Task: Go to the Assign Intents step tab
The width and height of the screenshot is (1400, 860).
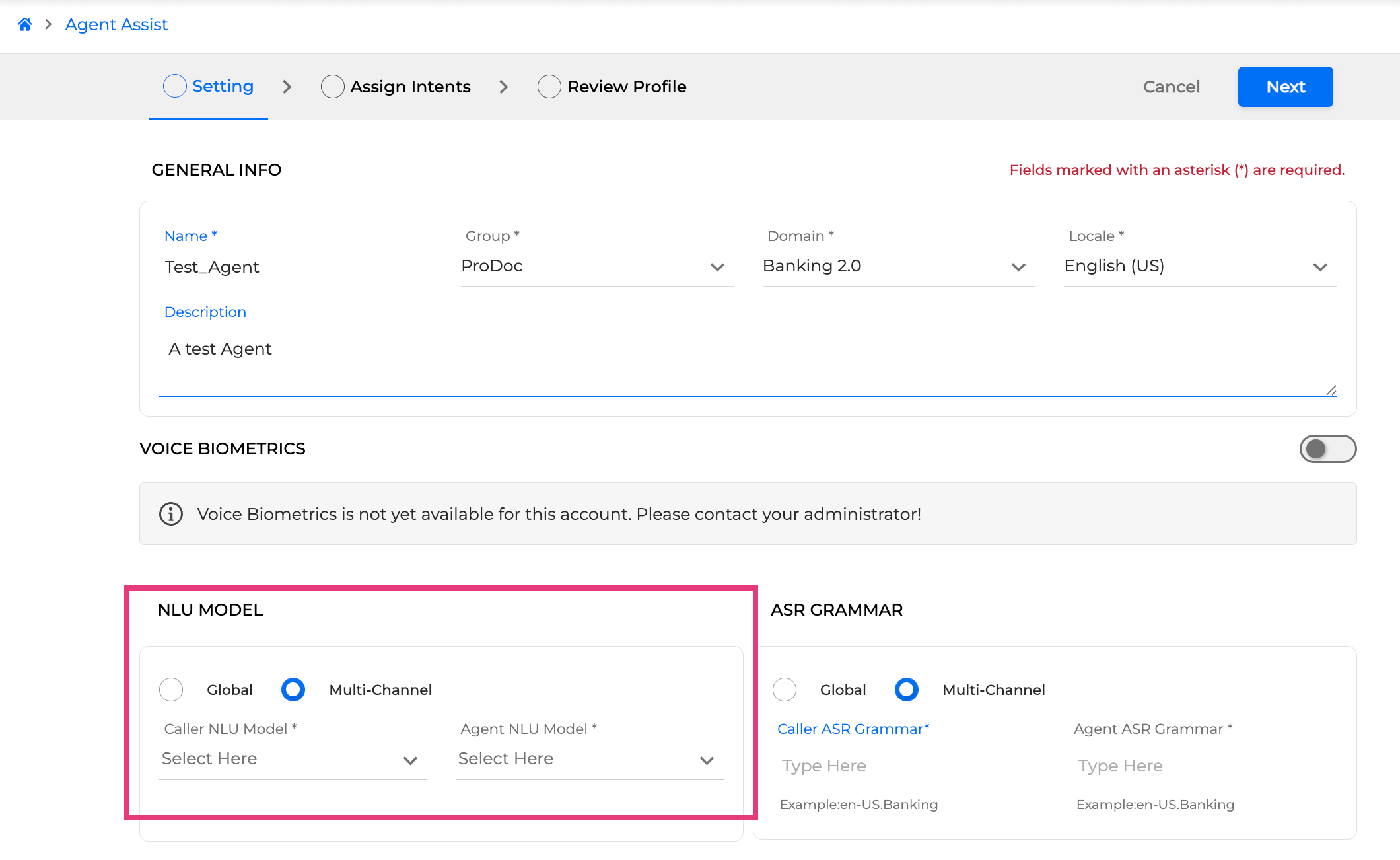Action: (x=409, y=87)
